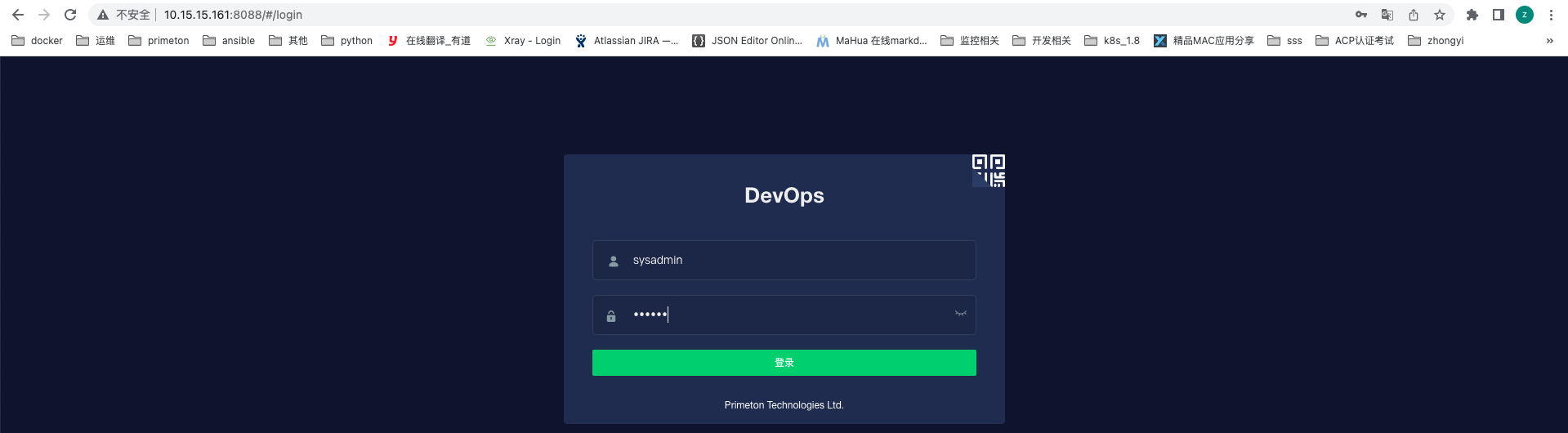The width and height of the screenshot is (1568, 433).
Task: Open the docker bookmarks folder
Action: (x=37, y=40)
